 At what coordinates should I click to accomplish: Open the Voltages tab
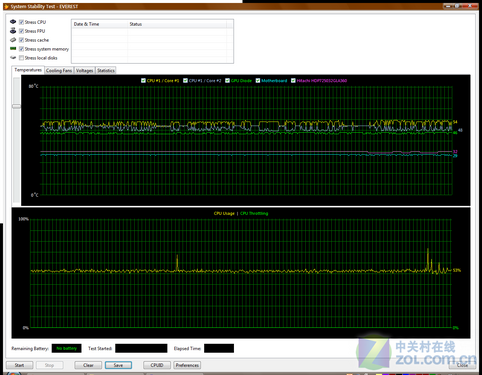[x=85, y=71]
